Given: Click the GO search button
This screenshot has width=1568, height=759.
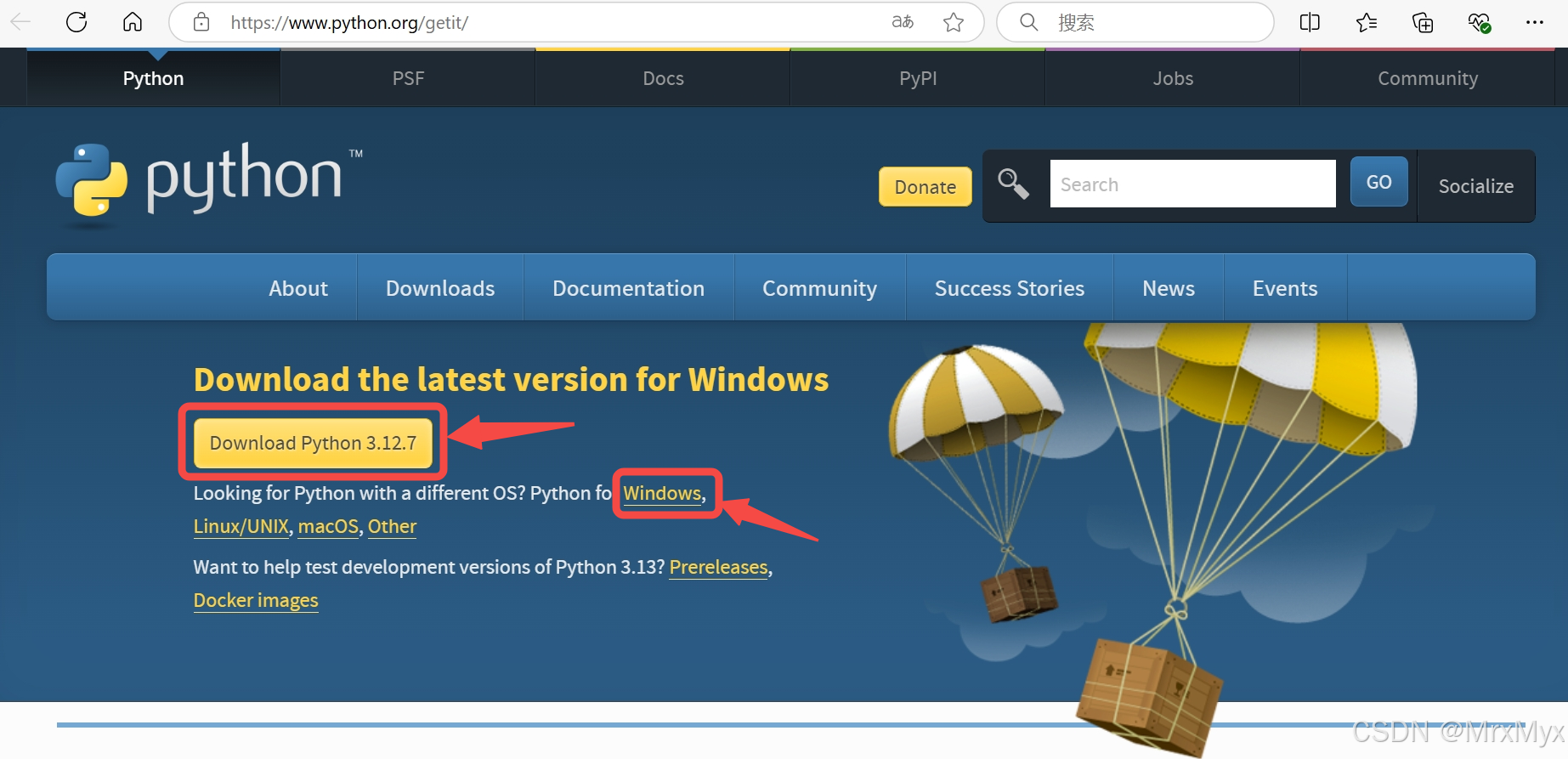Looking at the screenshot, I should [x=1378, y=182].
